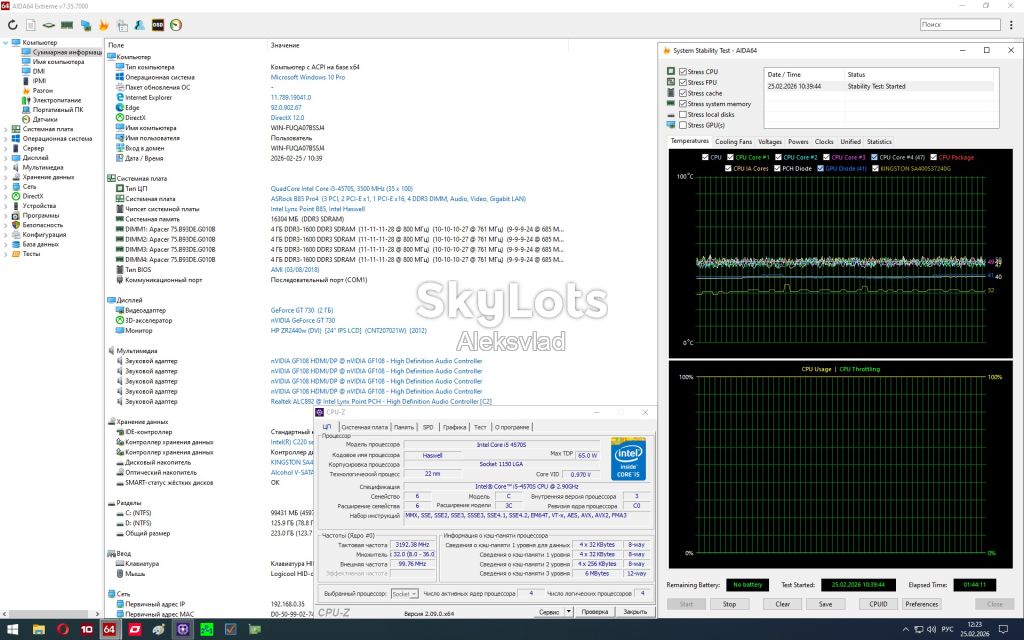Expand Операционная система tree node
The image size is (1024, 640).
6,138
